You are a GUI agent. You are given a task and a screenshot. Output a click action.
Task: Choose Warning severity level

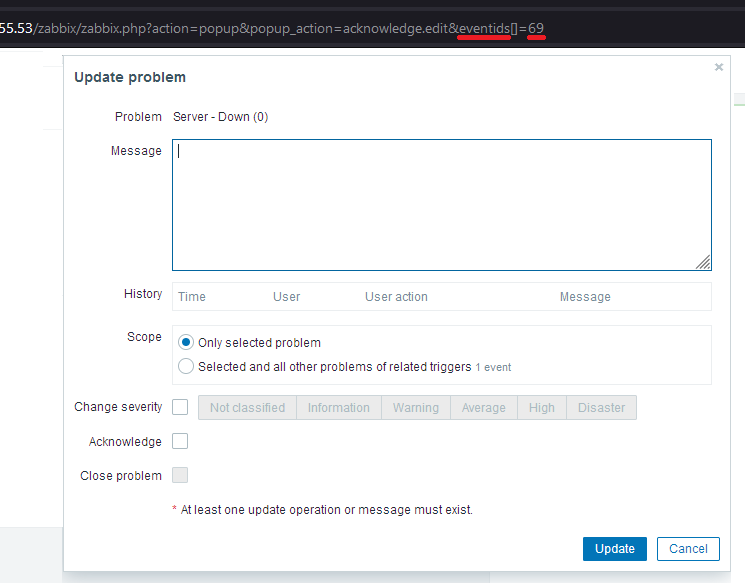tap(415, 407)
